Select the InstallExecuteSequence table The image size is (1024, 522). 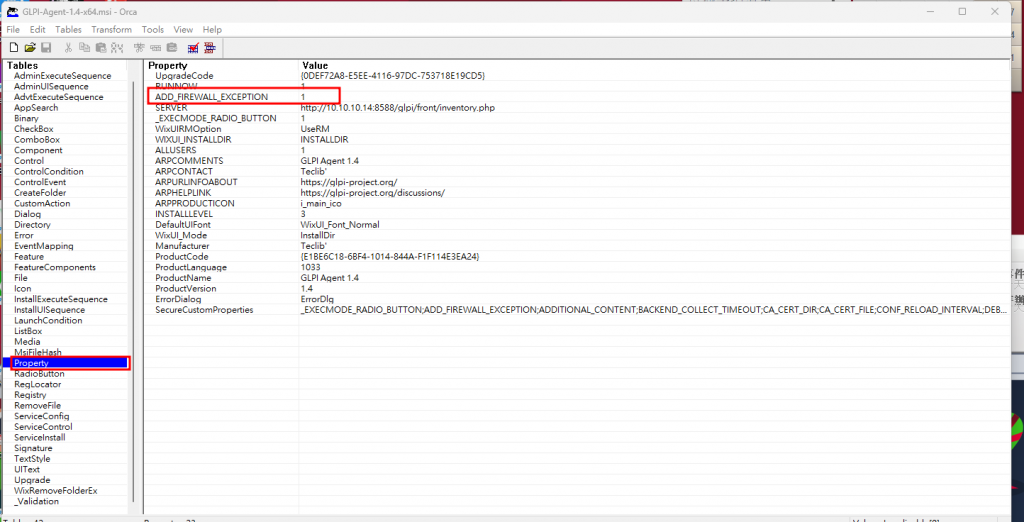tap(61, 299)
